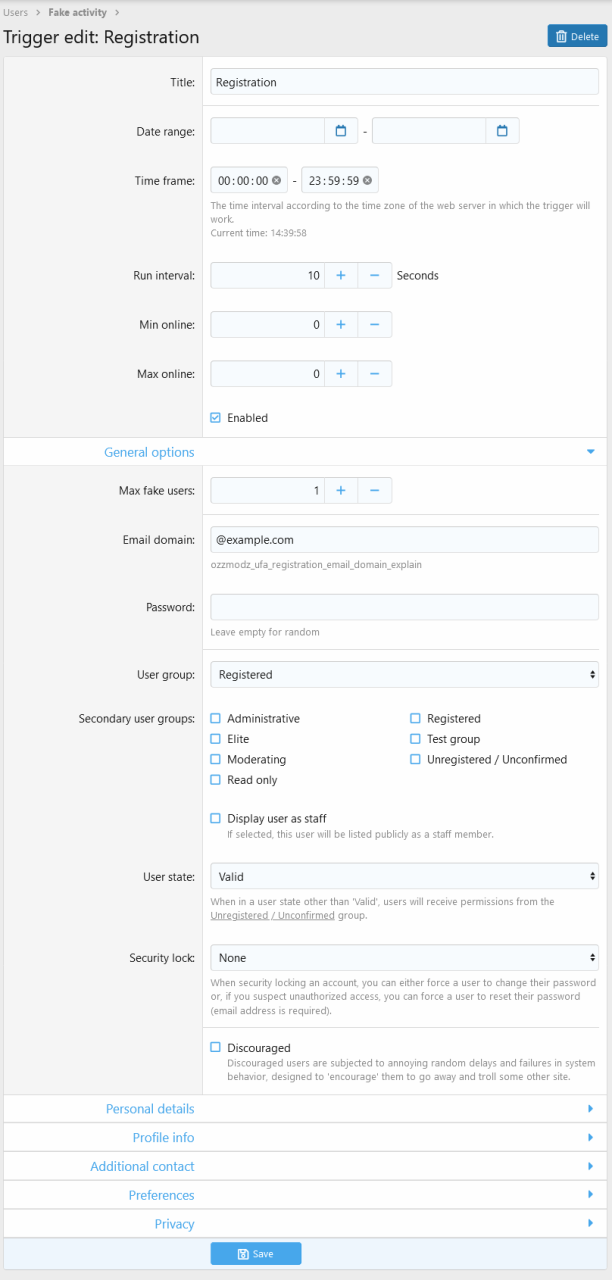
Task: Go to Fake activity breadcrumb
Action: pyautogui.click(x=77, y=12)
